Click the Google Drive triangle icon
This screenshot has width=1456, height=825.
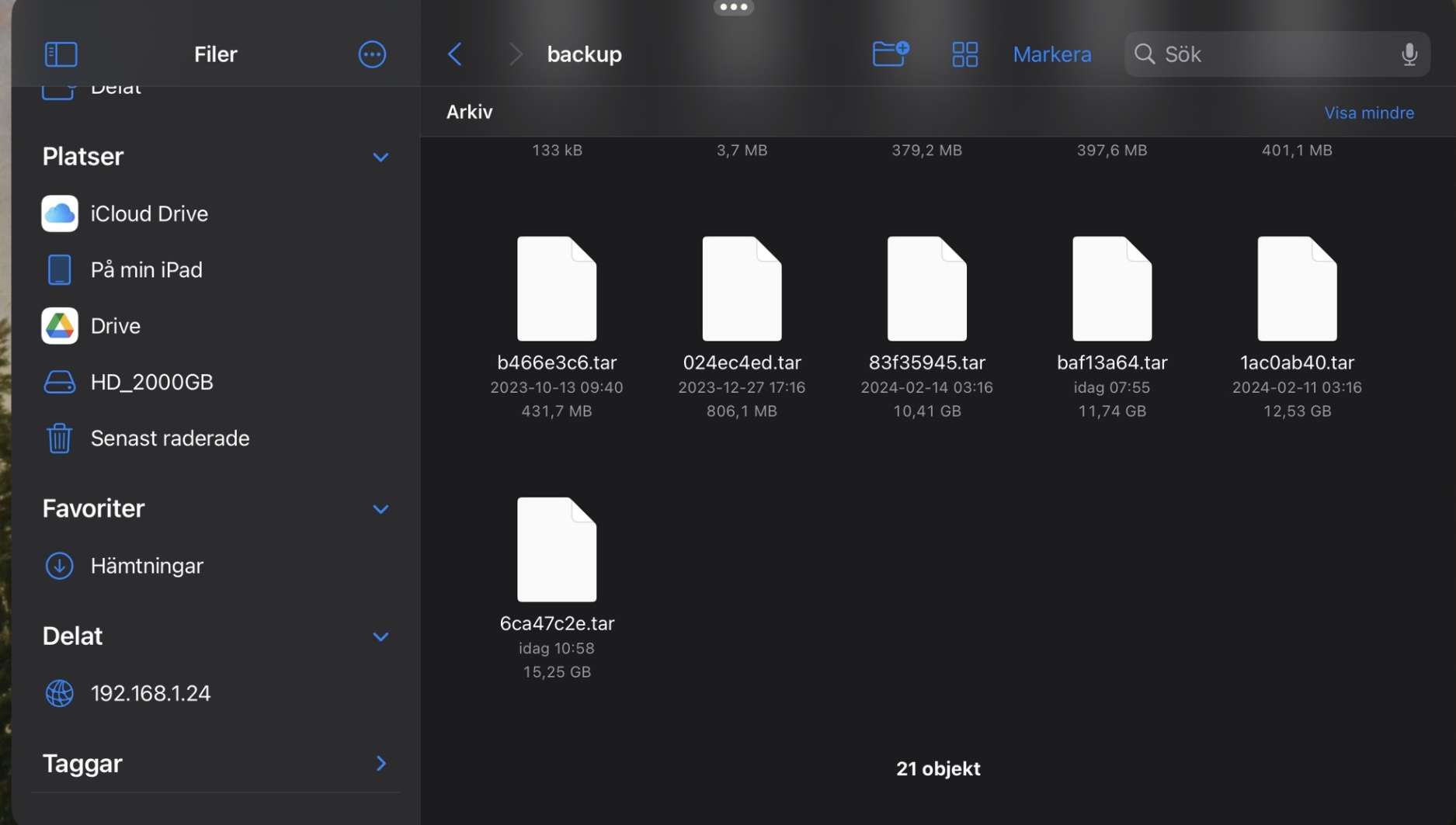pyautogui.click(x=60, y=326)
